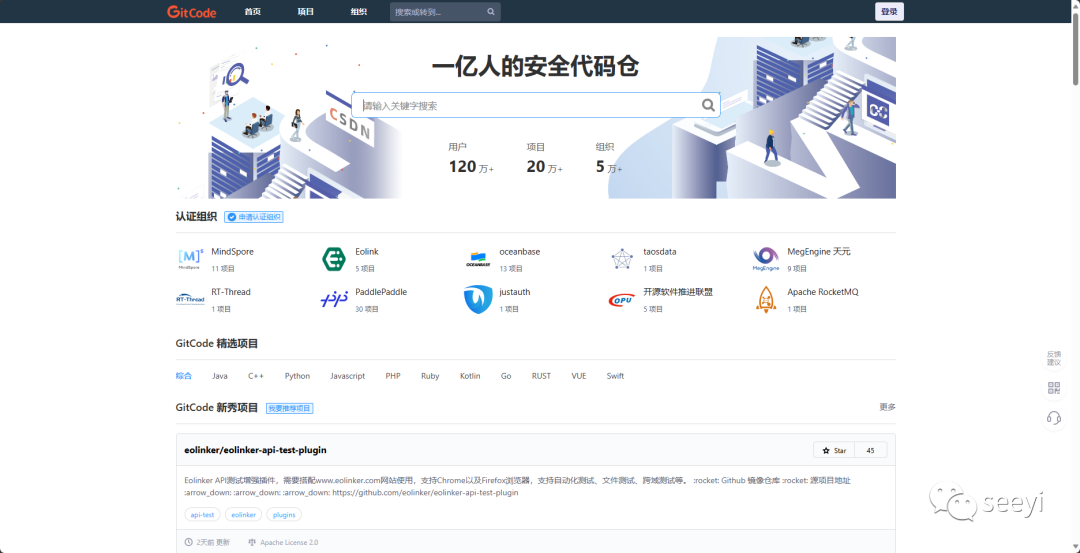Open the customer service headset icon
Screen dimensions: 1080x553
pos(1054,417)
